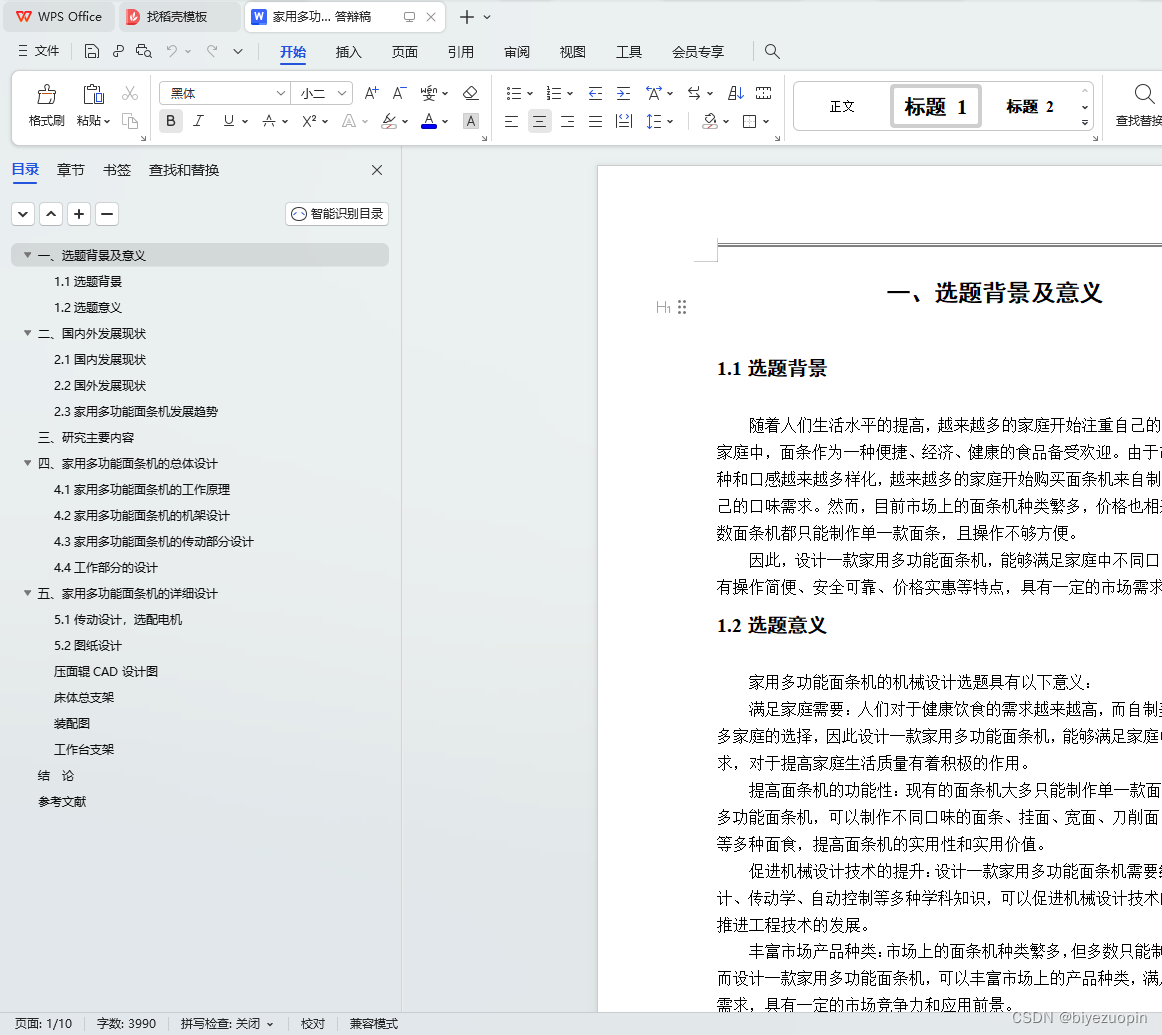
Task: Click the Print Preview icon in quick access bar
Action: click(x=144, y=51)
